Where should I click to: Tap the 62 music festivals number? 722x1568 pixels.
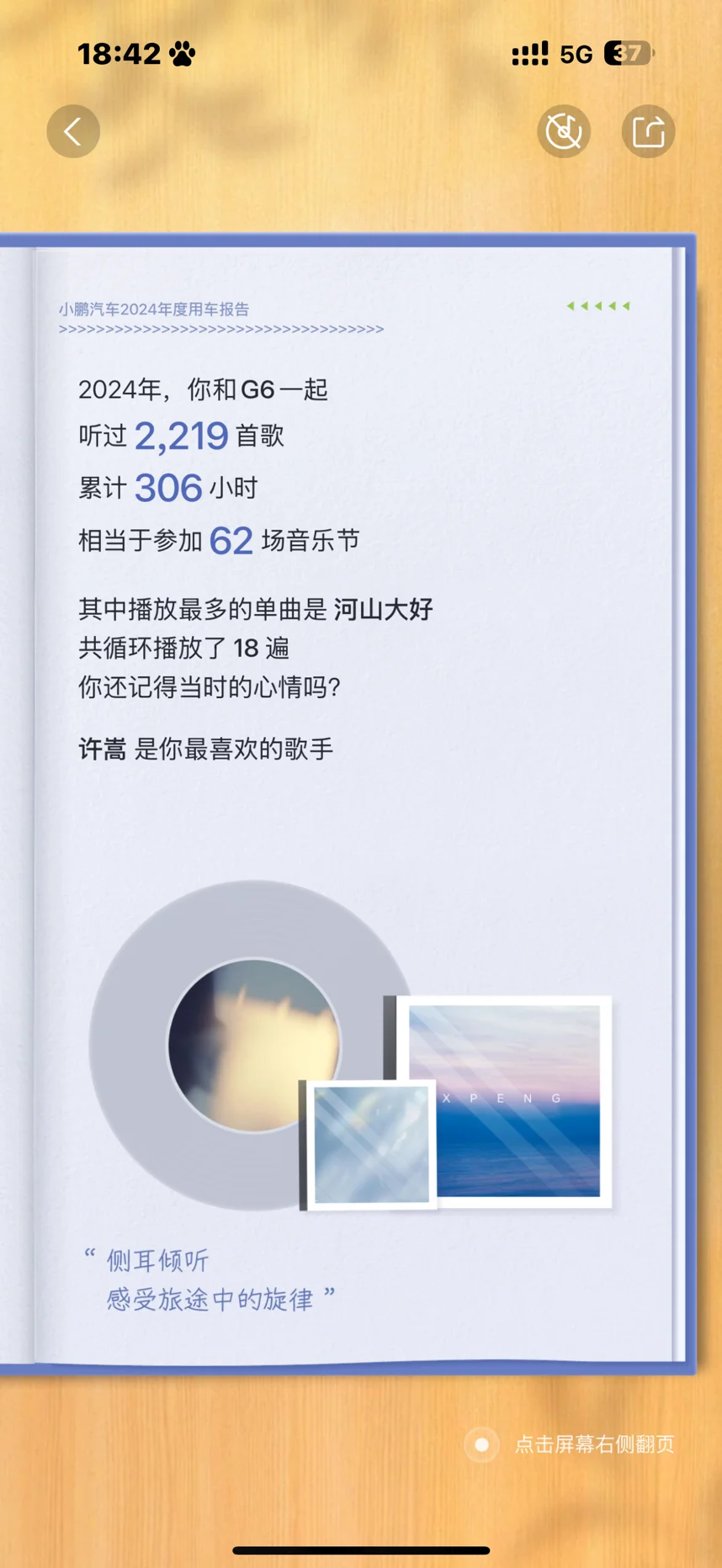click(231, 541)
